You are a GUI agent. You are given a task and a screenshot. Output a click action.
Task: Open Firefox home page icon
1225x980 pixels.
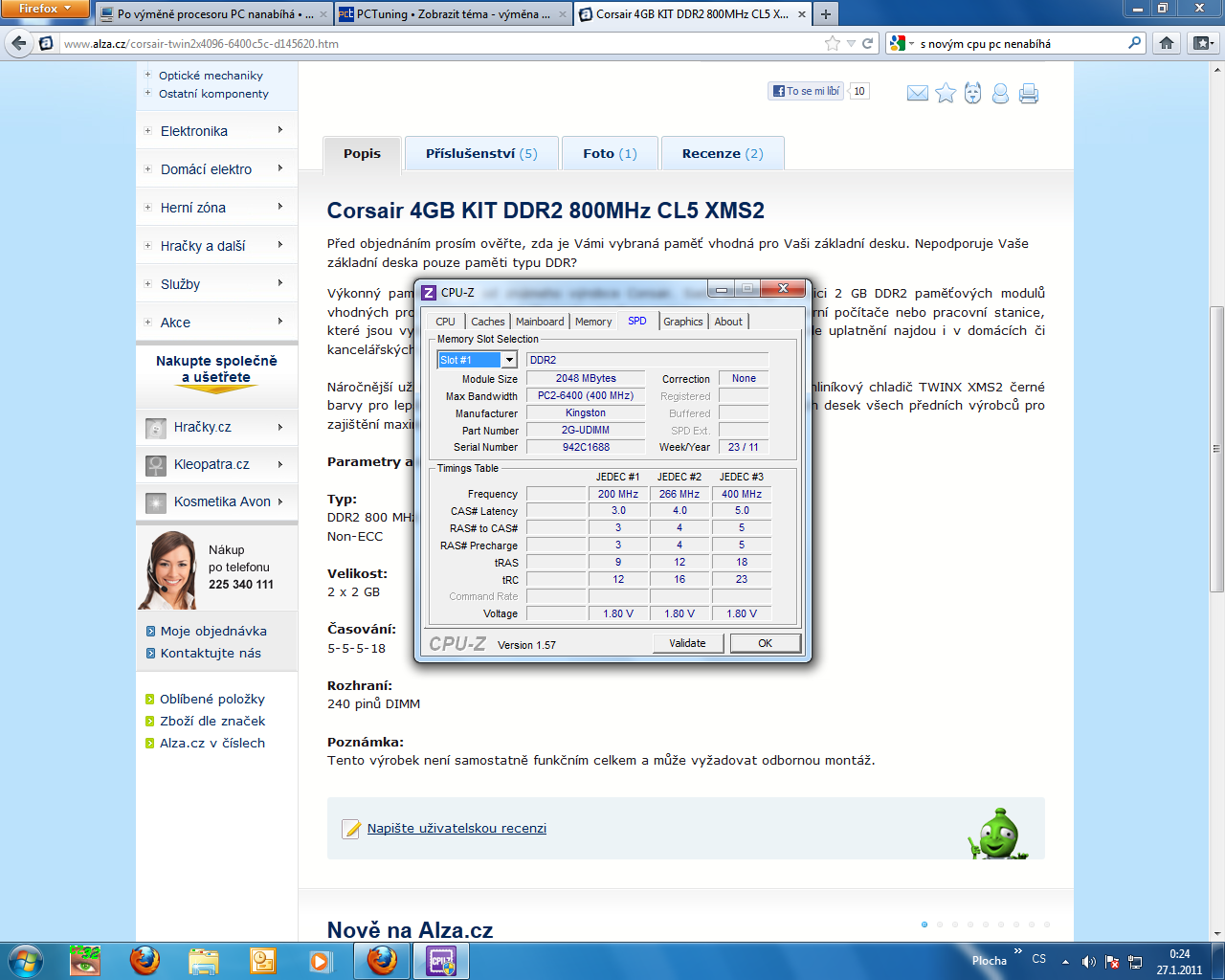click(x=1167, y=43)
